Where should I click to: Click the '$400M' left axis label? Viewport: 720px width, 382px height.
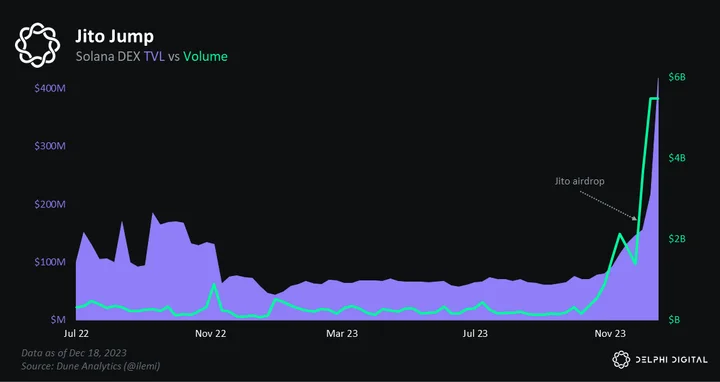[50, 88]
